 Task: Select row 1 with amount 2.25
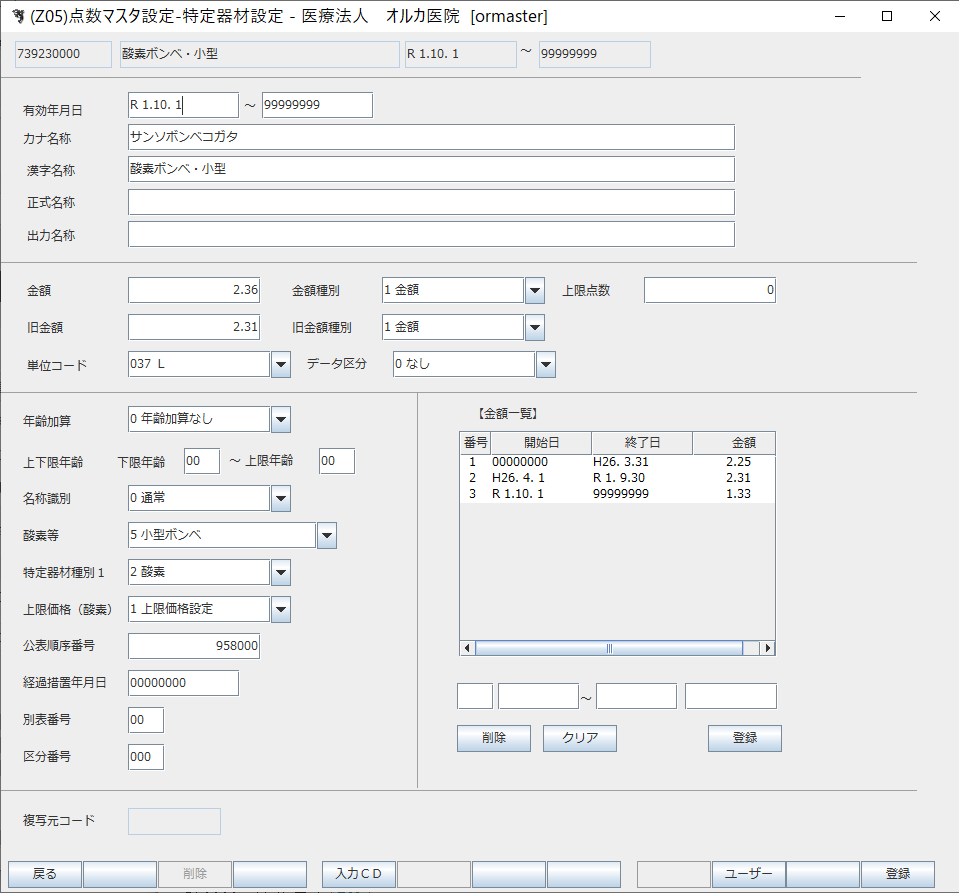point(617,462)
